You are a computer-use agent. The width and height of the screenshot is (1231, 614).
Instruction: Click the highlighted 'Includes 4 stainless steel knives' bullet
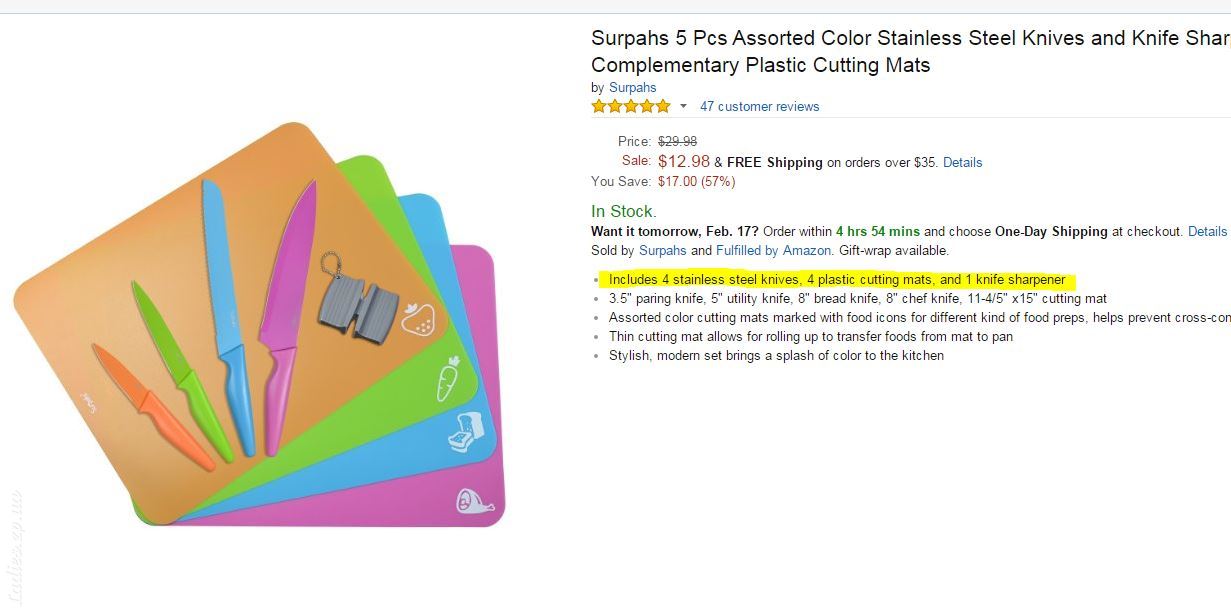pyautogui.click(x=837, y=279)
